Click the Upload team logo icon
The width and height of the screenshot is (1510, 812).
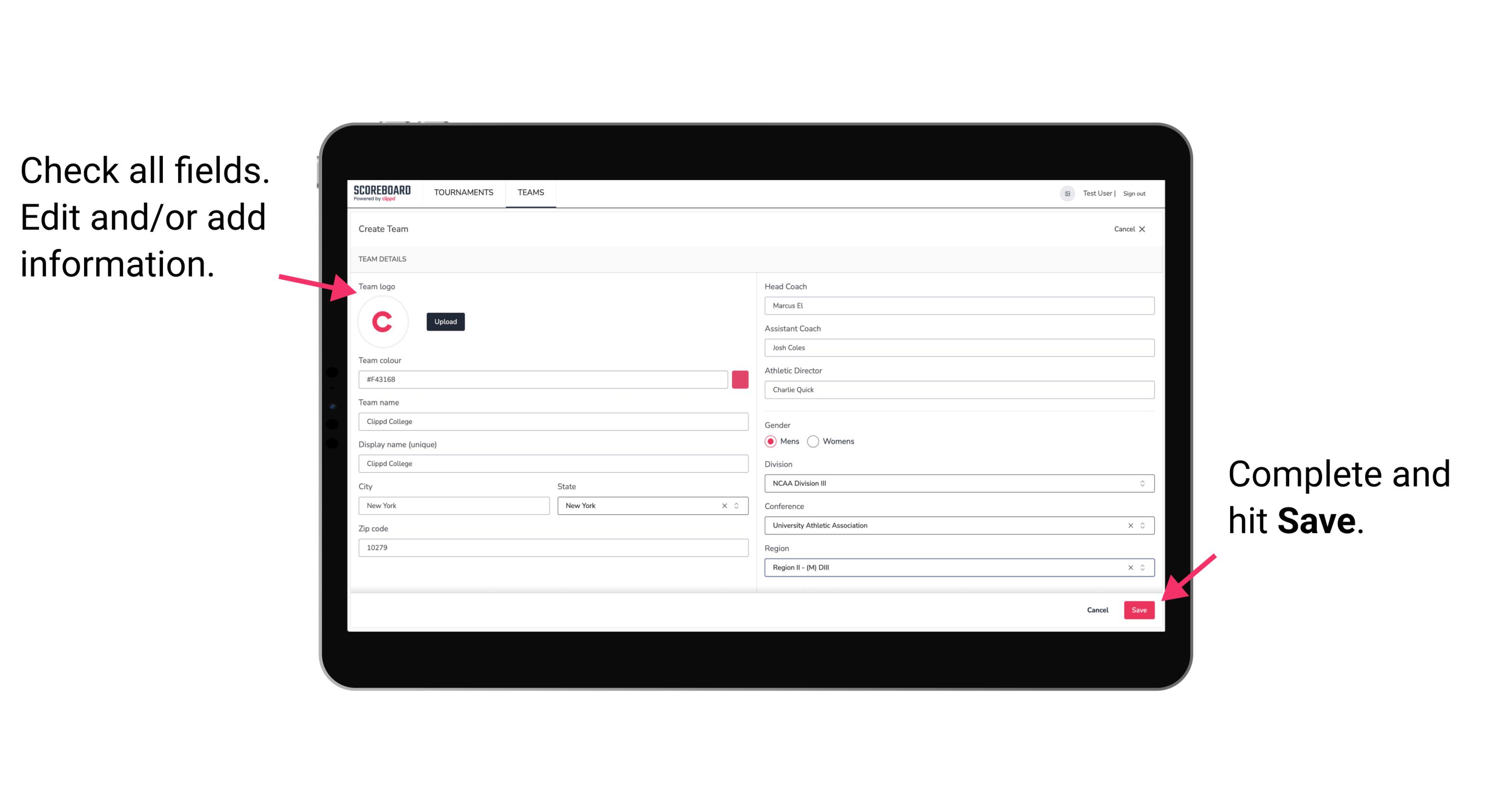pyautogui.click(x=445, y=321)
